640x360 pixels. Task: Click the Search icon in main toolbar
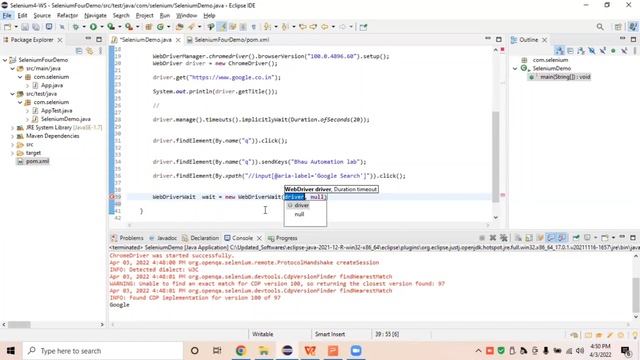191,27
